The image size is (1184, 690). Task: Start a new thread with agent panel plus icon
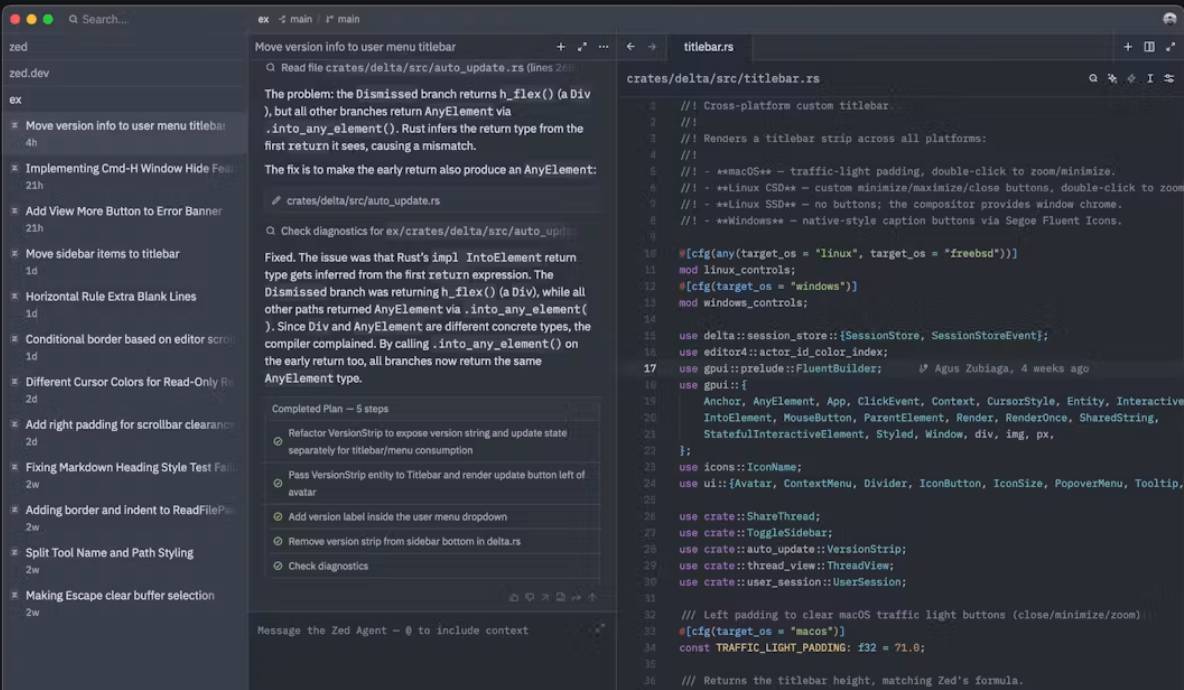tap(560, 47)
